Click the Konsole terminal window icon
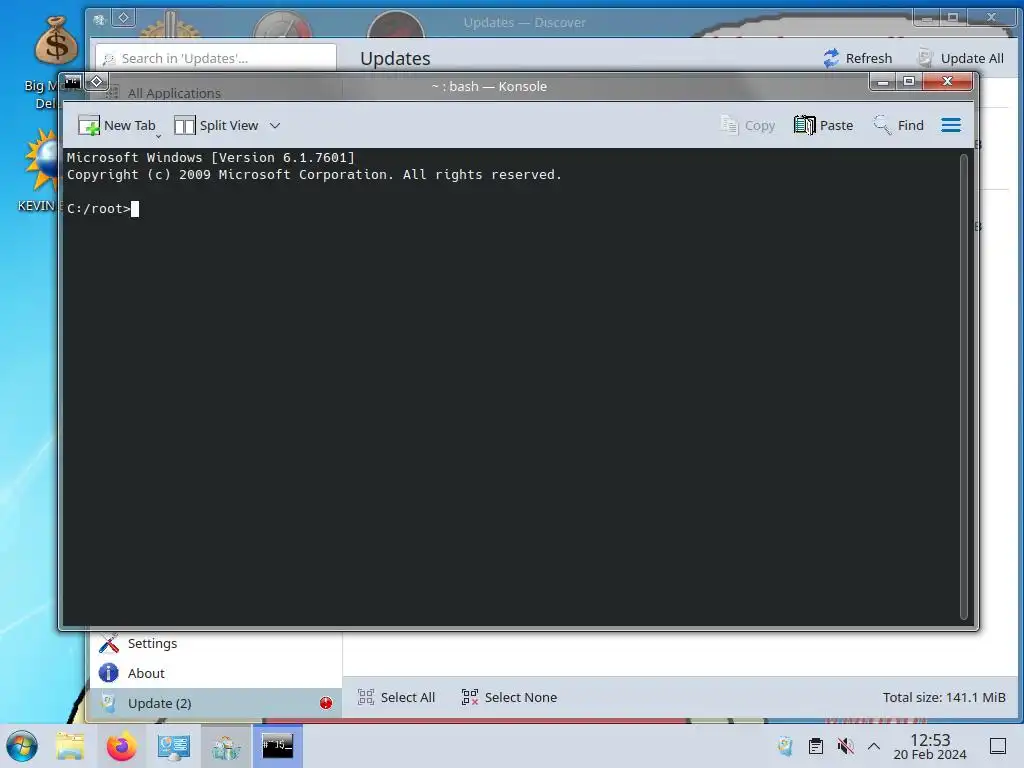This screenshot has height=768, width=1024. click(x=72, y=82)
